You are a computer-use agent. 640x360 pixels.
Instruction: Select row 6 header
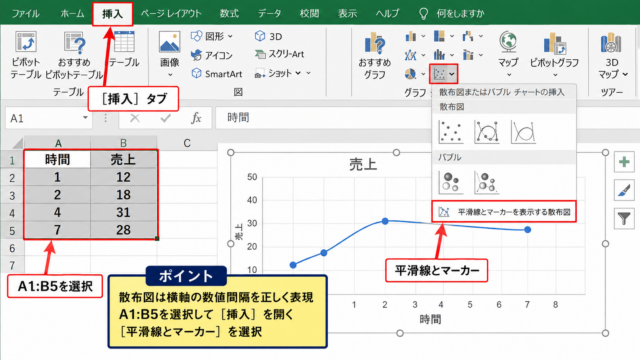[12, 248]
